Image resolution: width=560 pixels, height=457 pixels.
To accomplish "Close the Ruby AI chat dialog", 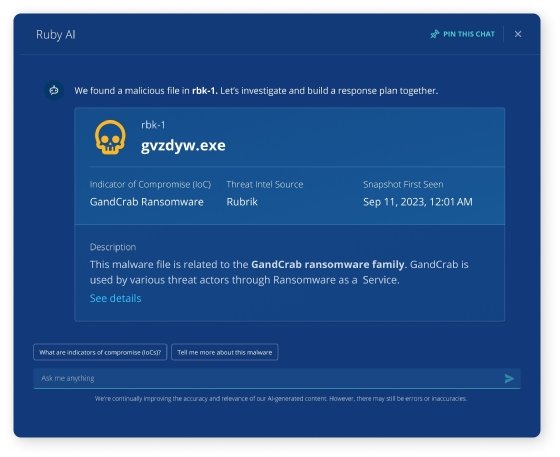I will point(518,34).
